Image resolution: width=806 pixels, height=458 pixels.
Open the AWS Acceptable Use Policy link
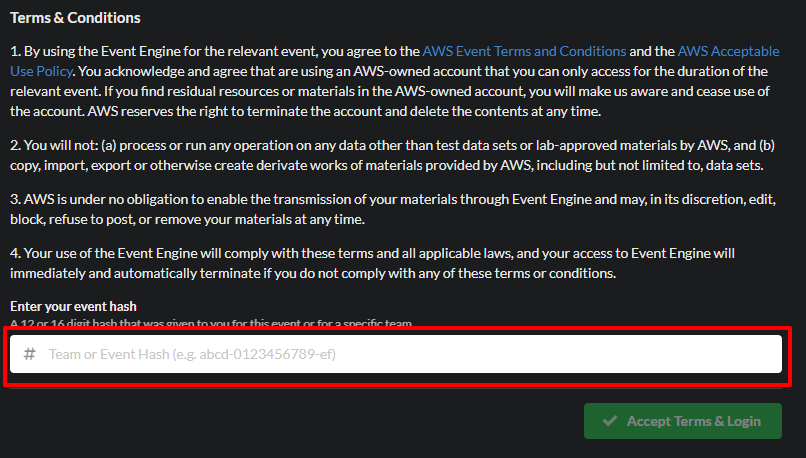[728, 50]
